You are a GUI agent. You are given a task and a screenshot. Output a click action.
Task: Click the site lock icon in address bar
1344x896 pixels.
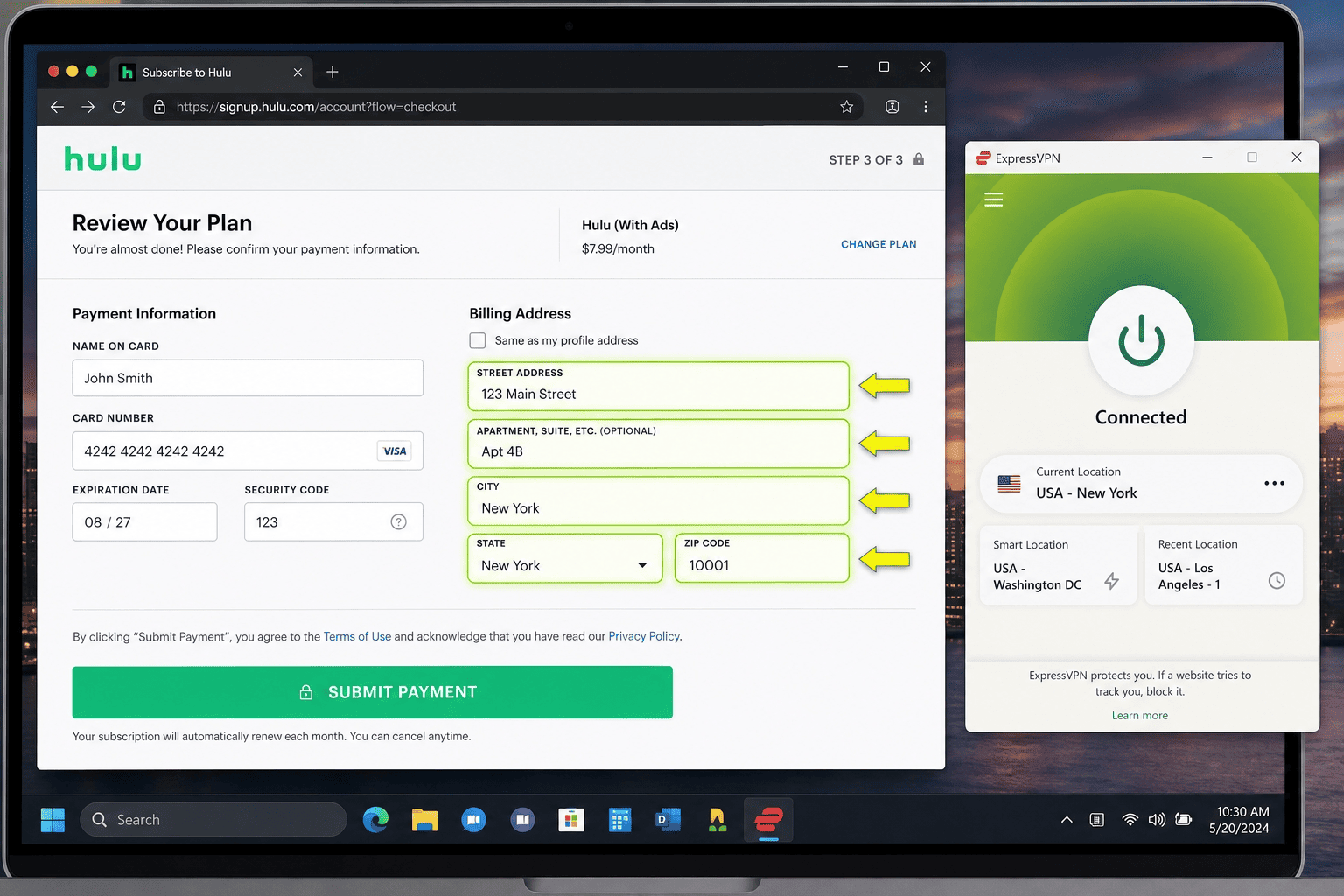pyautogui.click(x=159, y=107)
